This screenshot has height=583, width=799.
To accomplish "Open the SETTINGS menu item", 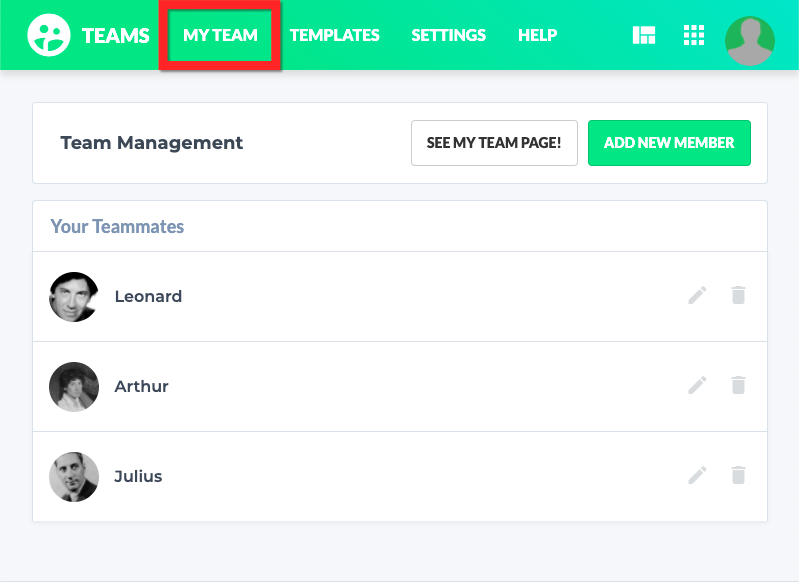I will click(448, 35).
